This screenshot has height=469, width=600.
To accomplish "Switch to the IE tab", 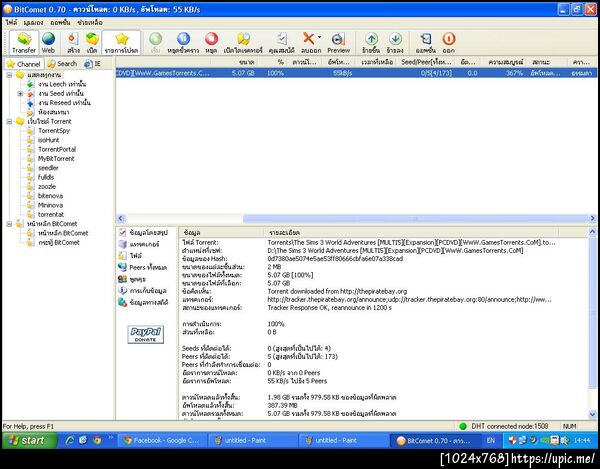I will 92,64.
